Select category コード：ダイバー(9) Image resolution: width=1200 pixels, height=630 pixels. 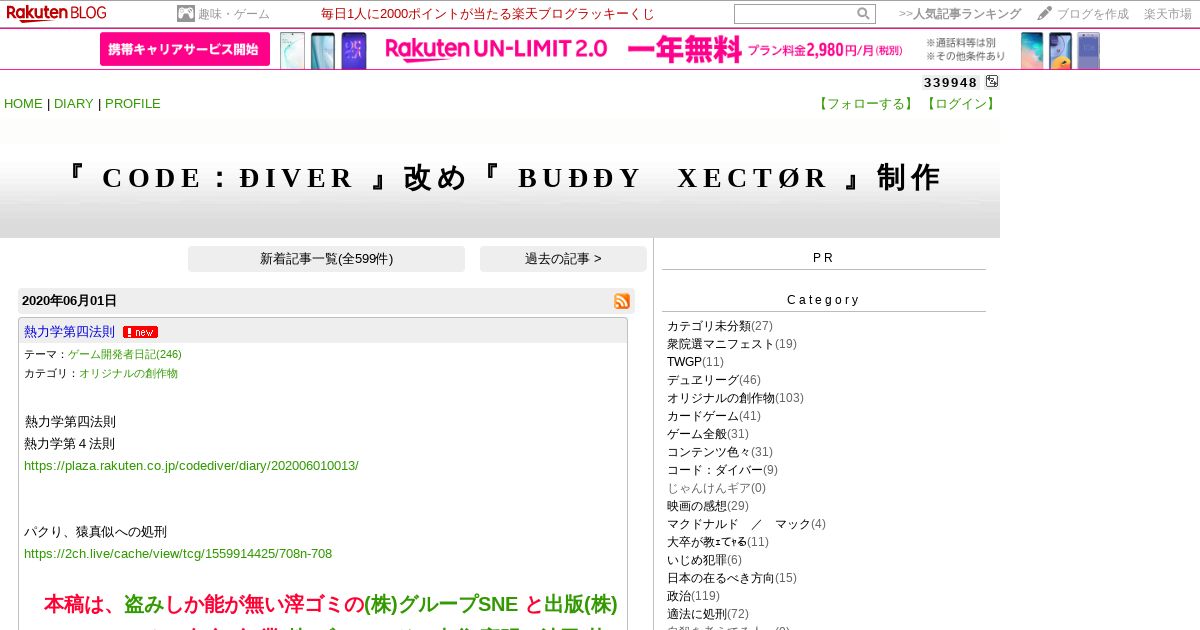click(x=722, y=470)
